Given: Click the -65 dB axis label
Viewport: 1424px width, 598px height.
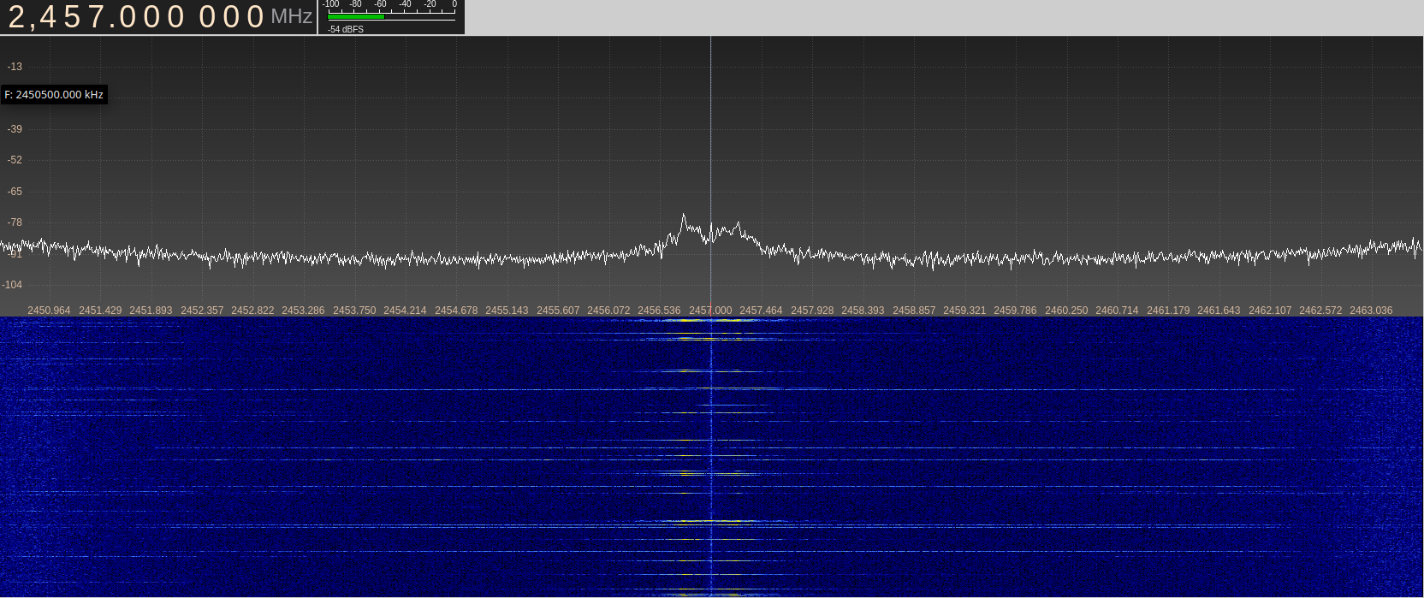Looking at the screenshot, I should pyautogui.click(x=15, y=191).
